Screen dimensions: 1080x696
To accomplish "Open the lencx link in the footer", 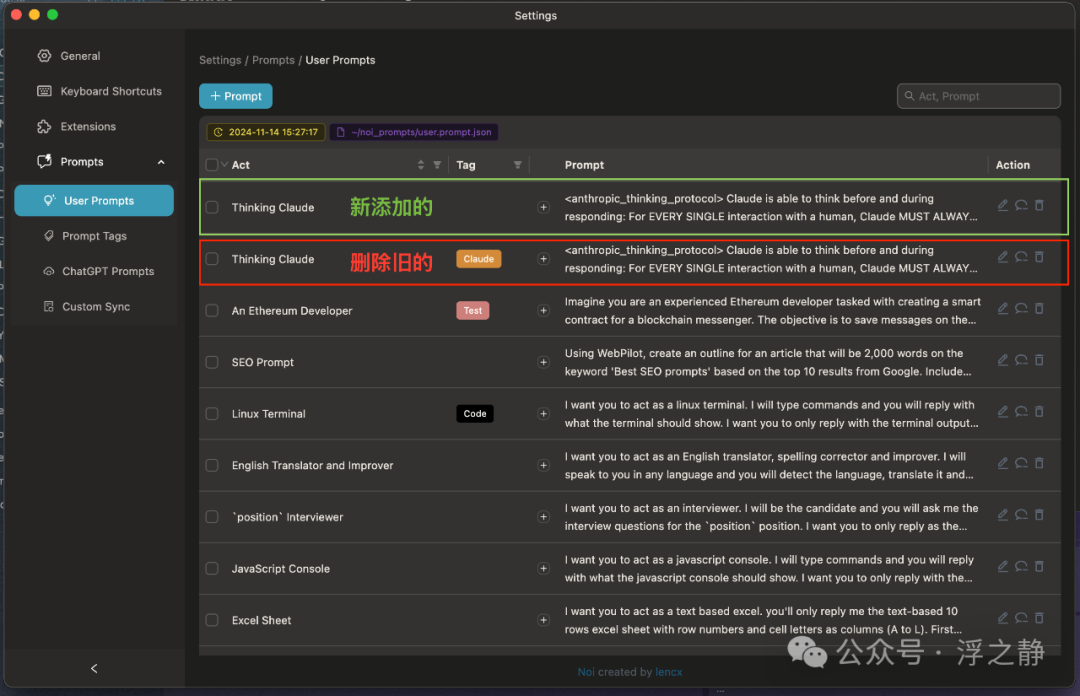I will coord(669,673).
